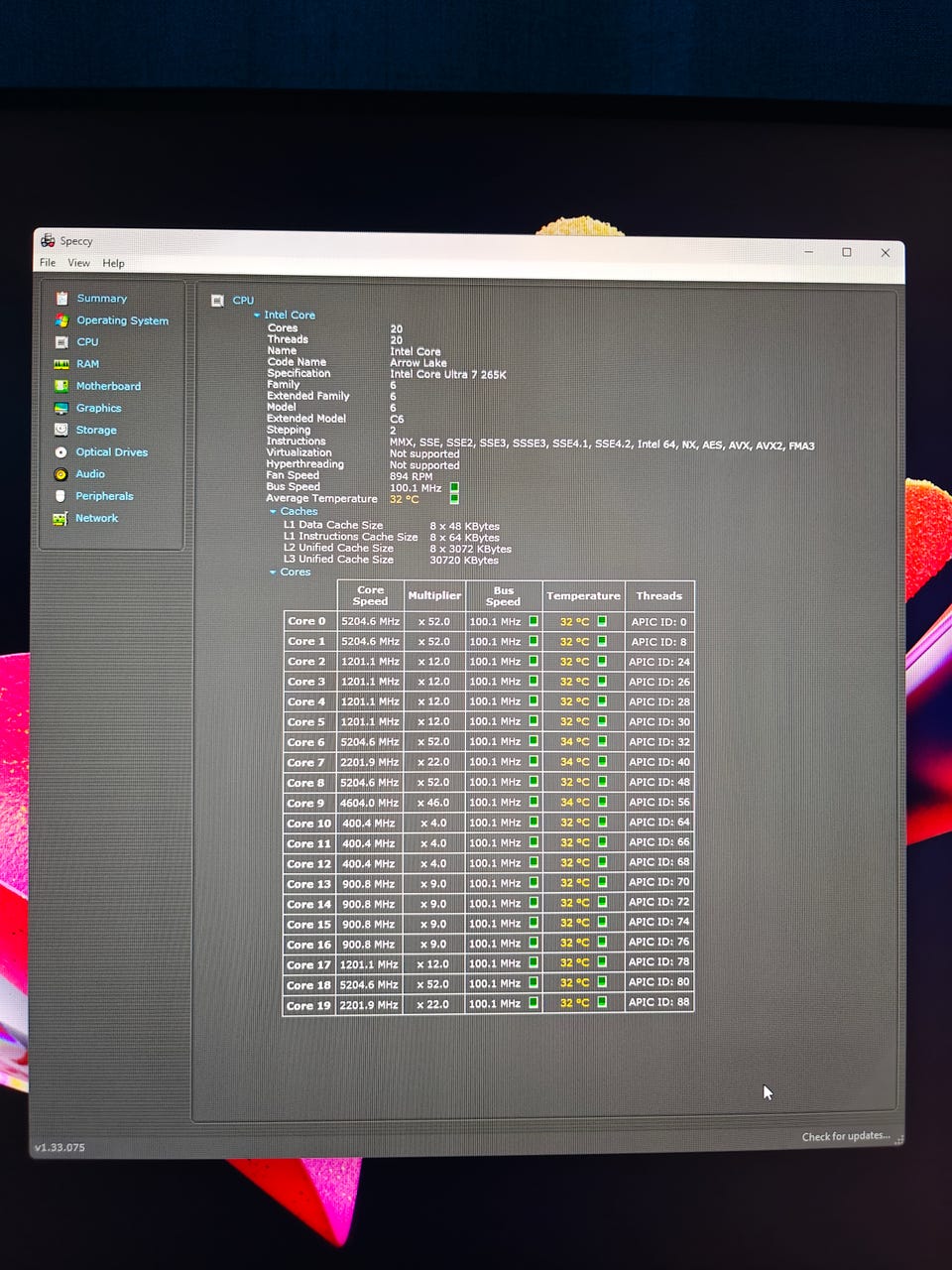Collapse the Cores section
Image resolution: width=952 pixels, height=1270 pixels.
pyautogui.click(x=273, y=572)
